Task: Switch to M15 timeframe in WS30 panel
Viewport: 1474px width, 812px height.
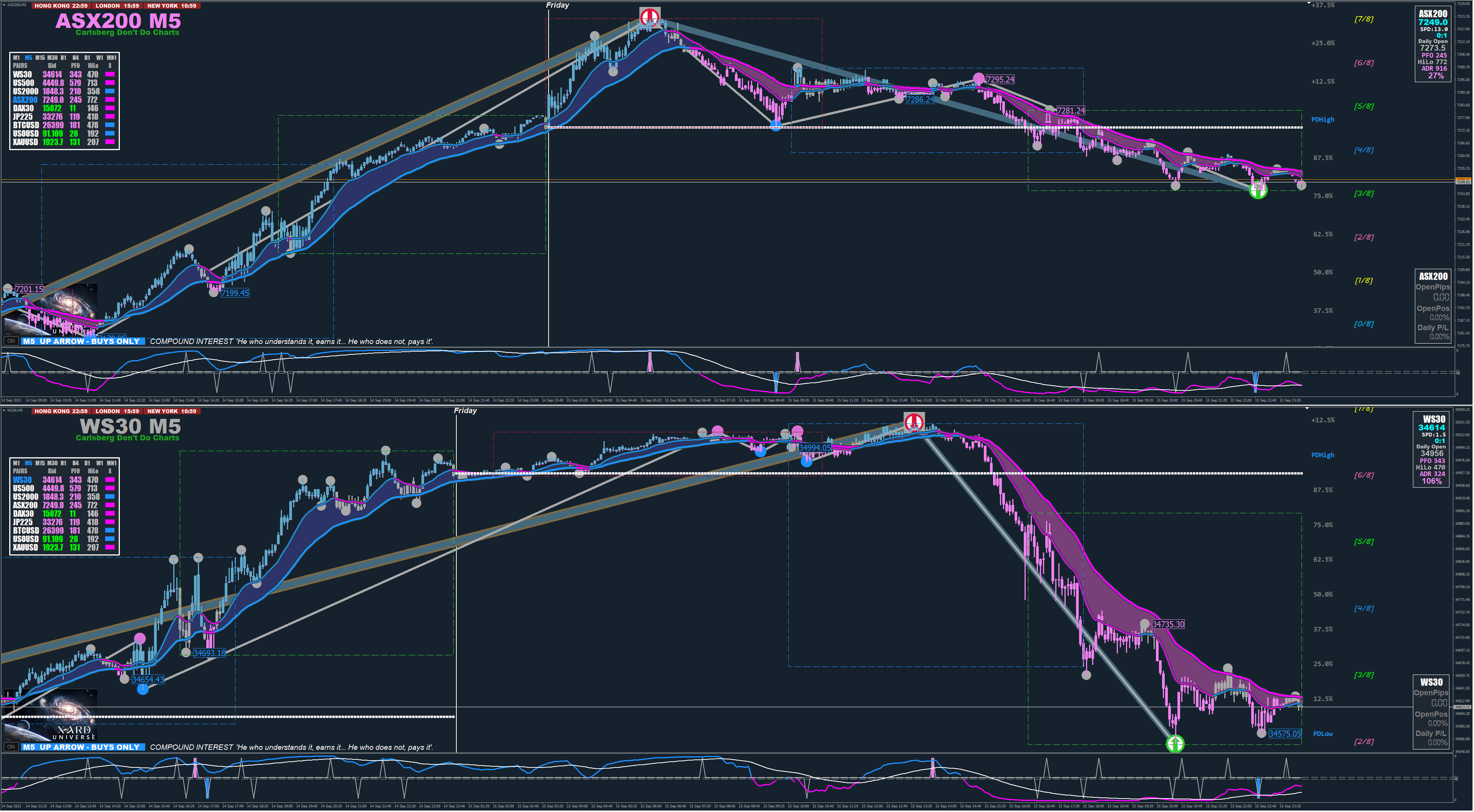Action: 40,463
